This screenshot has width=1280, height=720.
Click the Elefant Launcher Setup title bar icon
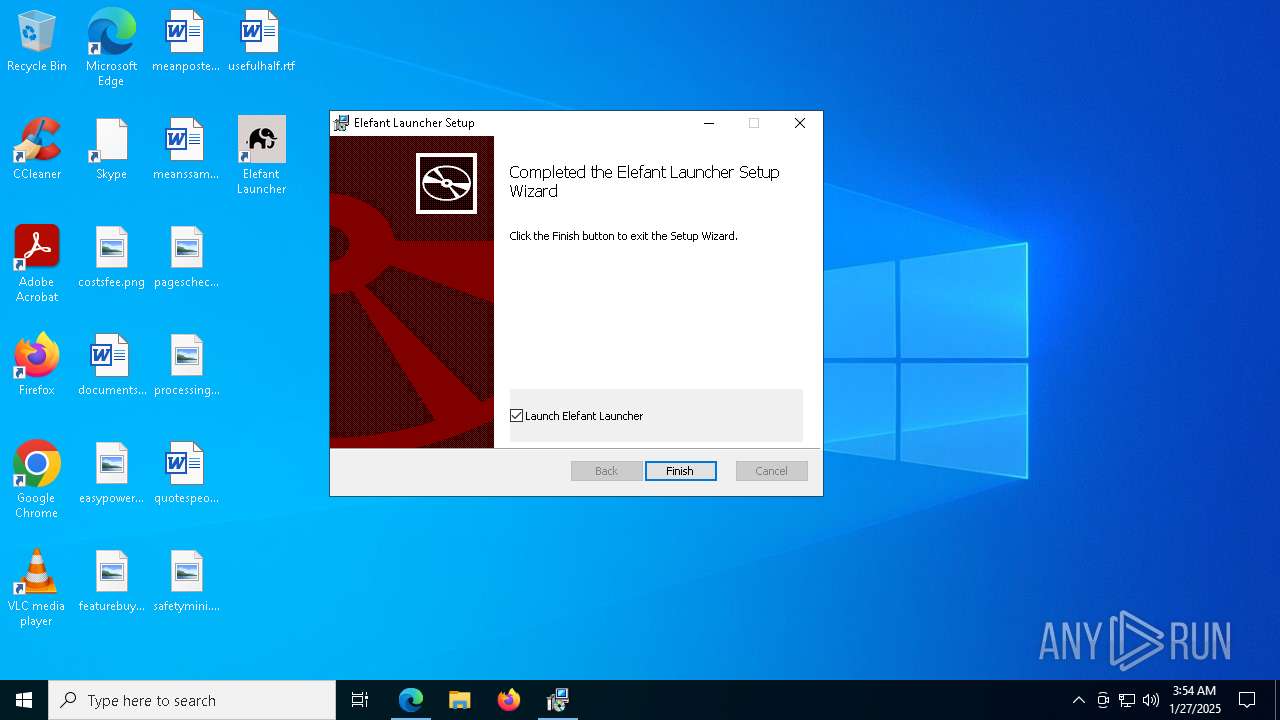pyautogui.click(x=341, y=123)
